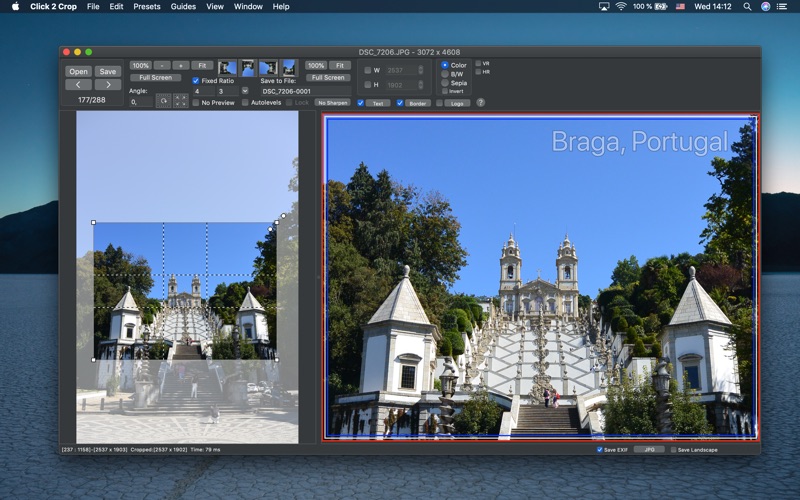This screenshot has width=800, height=500.
Task: Click the top-left crop corner handle
Action: [93, 222]
